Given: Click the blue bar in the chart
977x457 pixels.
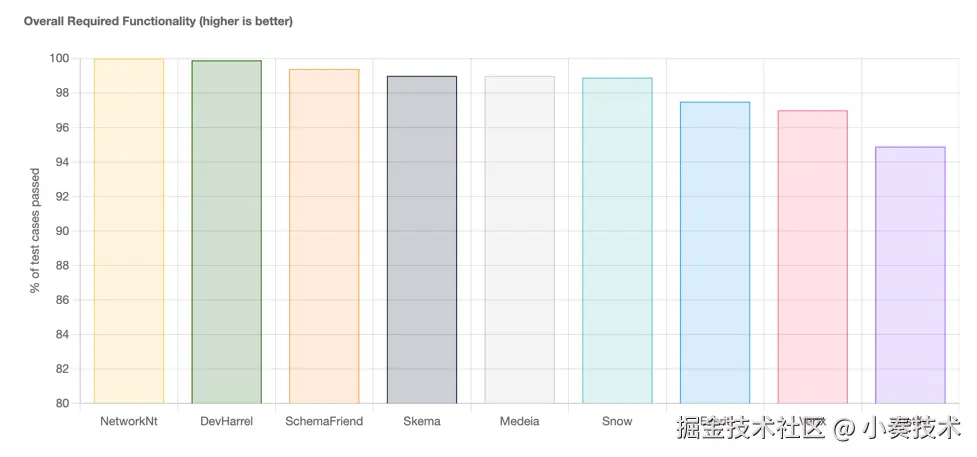Looking at the screenshot, I should coord(715,253).
